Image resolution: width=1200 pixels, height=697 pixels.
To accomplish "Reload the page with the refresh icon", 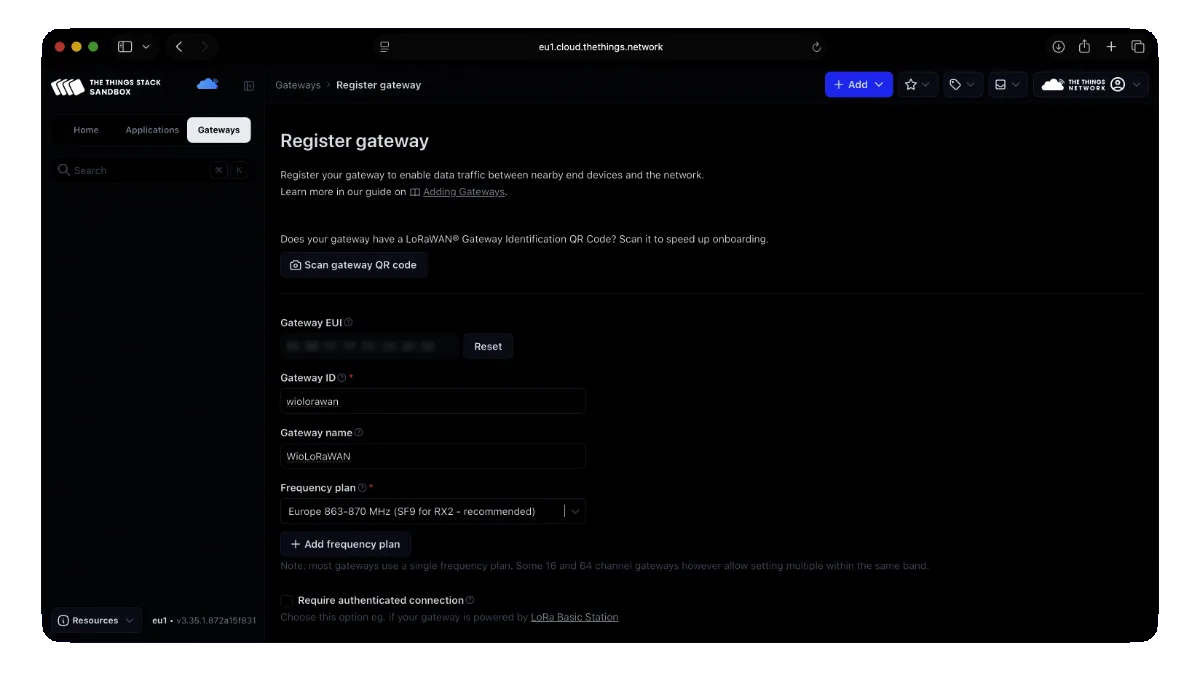I will pyautogui.click(x=816, y=47).
